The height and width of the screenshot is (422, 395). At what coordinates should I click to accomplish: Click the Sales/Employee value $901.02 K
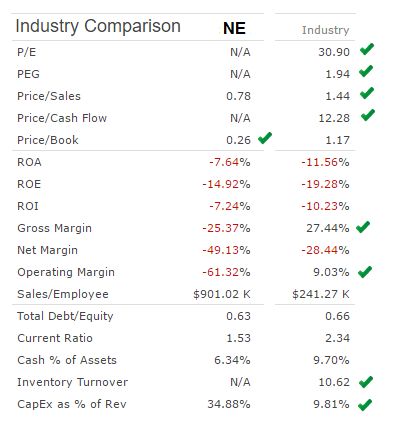point(222,294)
